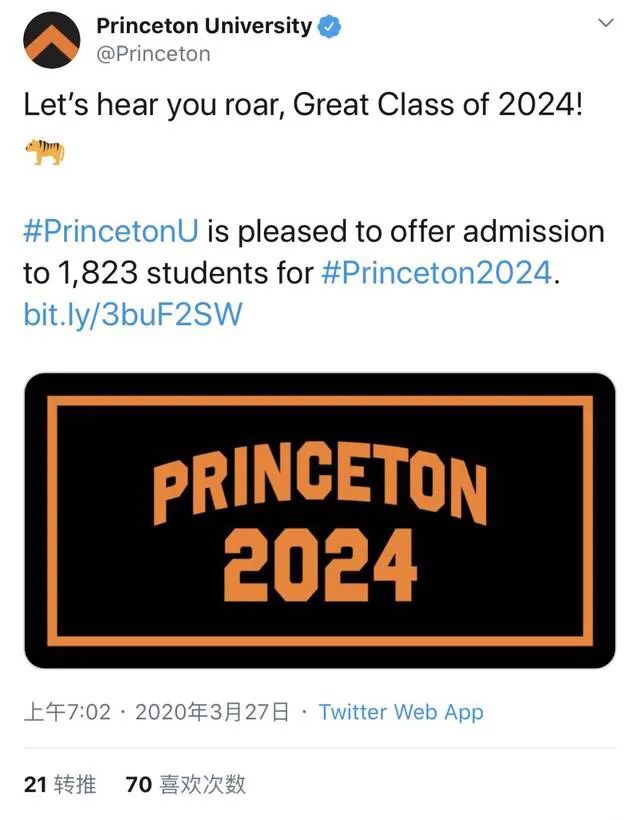Viewport: 640px width, 820px height.
Task: View the 21 转推 retweets list
Action: coord(60,784)
